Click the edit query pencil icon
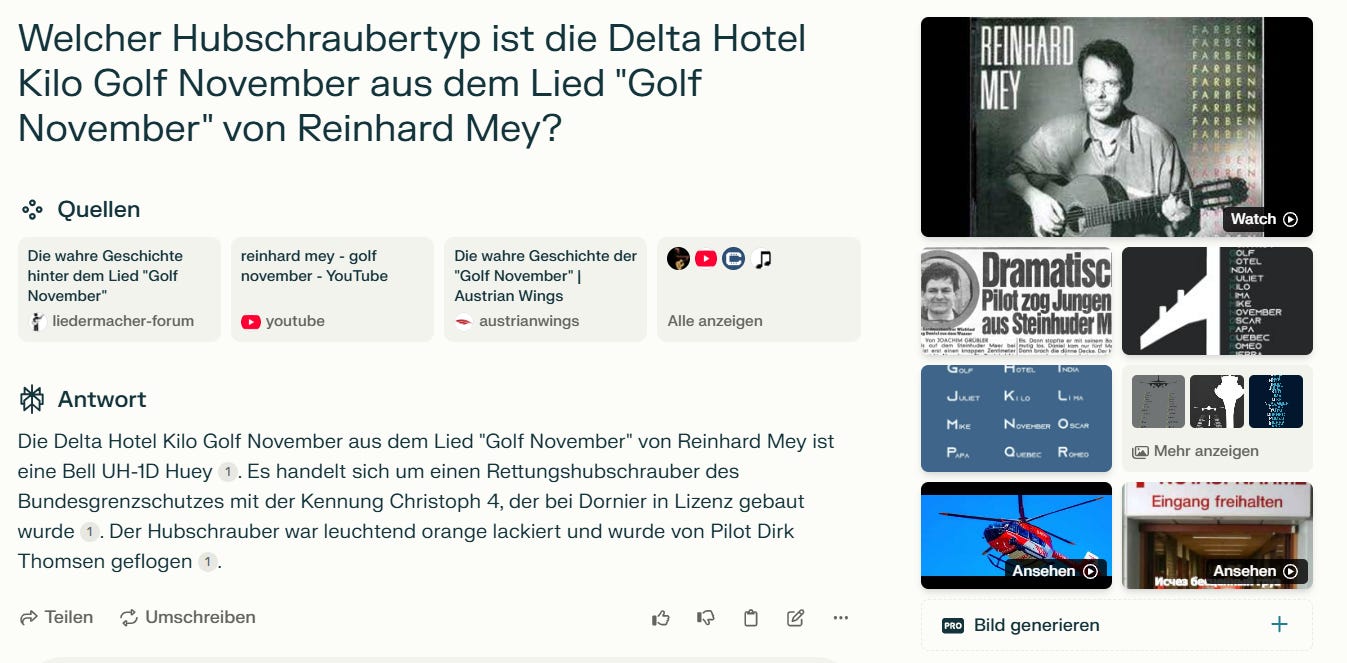This screenshot has width=1347, height=663. pyautogui.click(x=796, y=618)
